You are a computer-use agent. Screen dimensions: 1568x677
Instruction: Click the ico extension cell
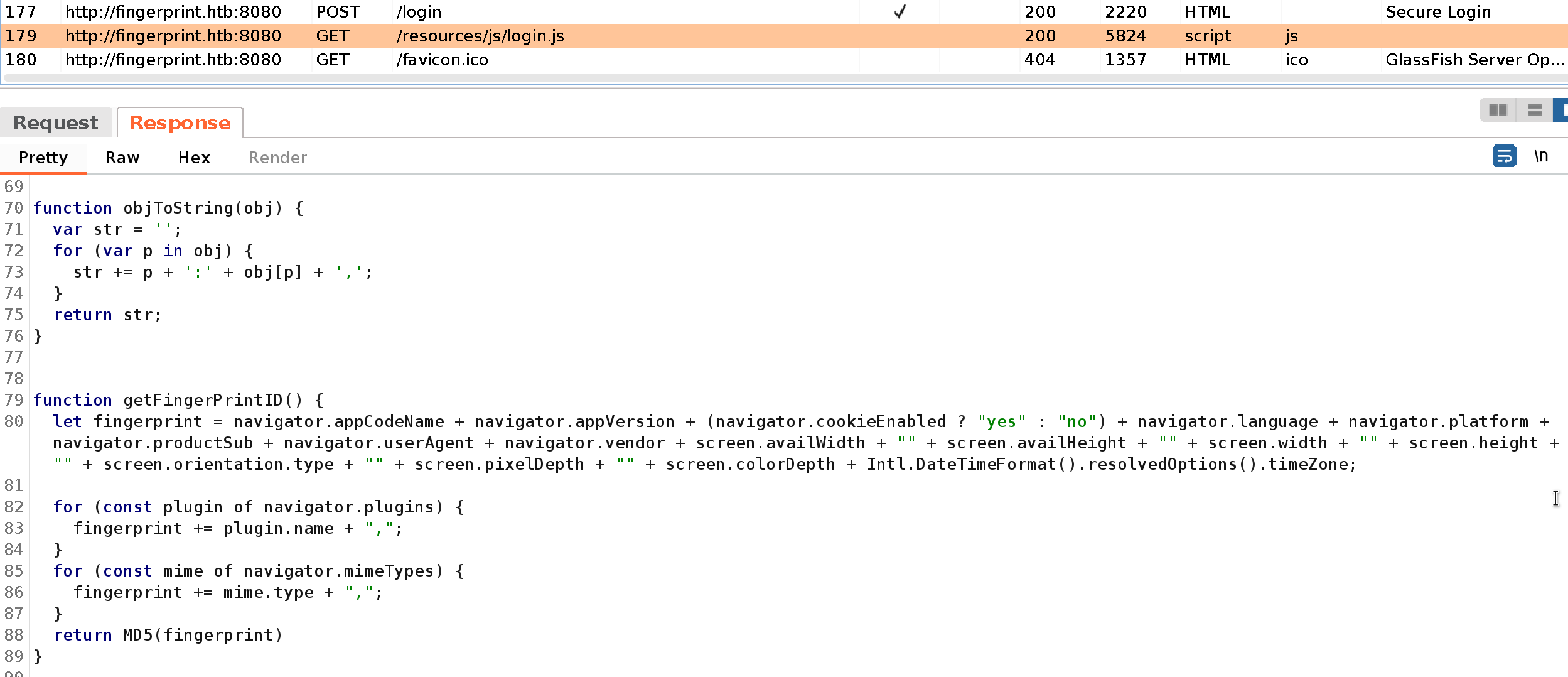coord(1296,60)
